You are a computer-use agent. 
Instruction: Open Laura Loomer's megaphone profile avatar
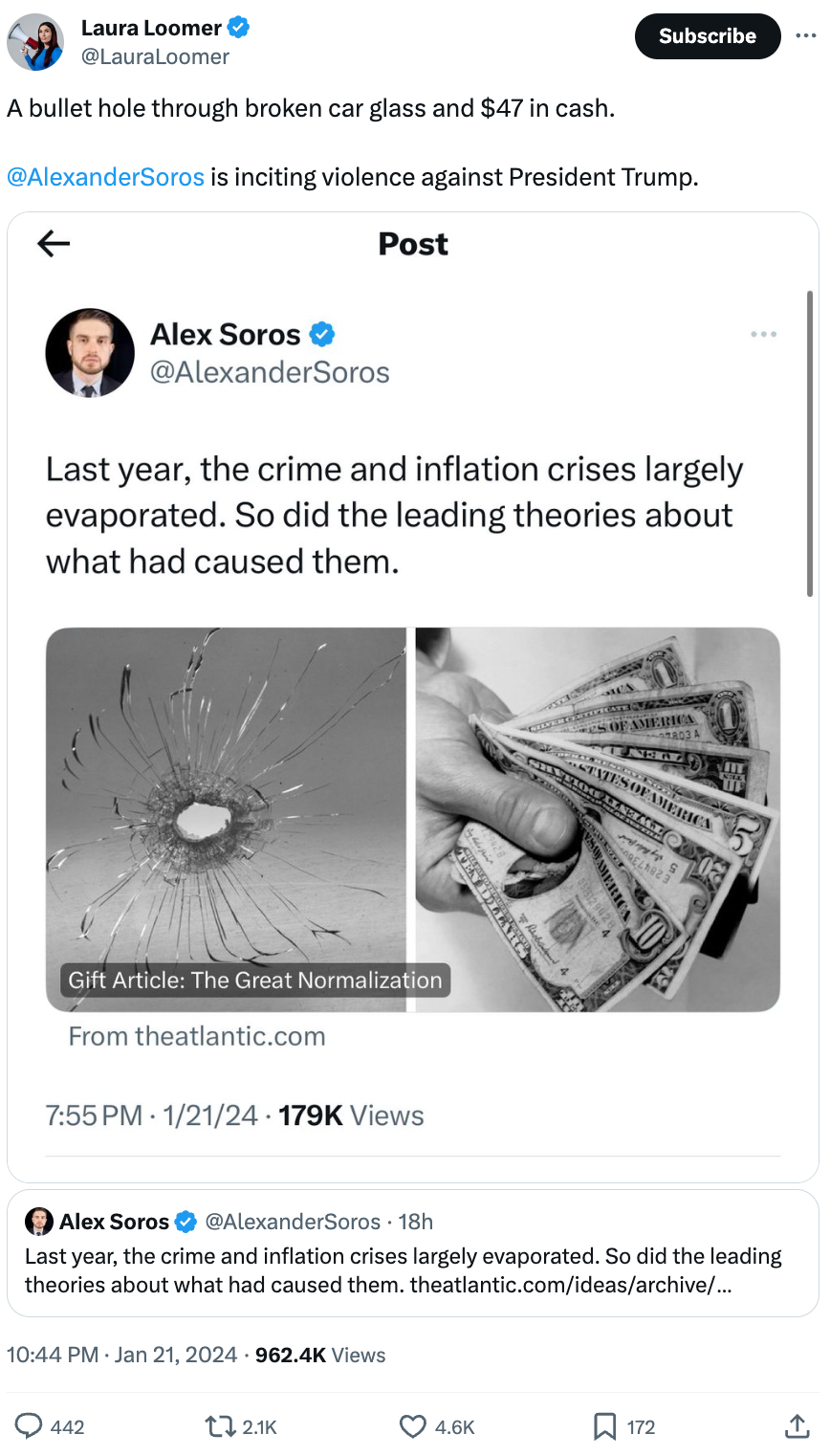click(x=34, y=43)
